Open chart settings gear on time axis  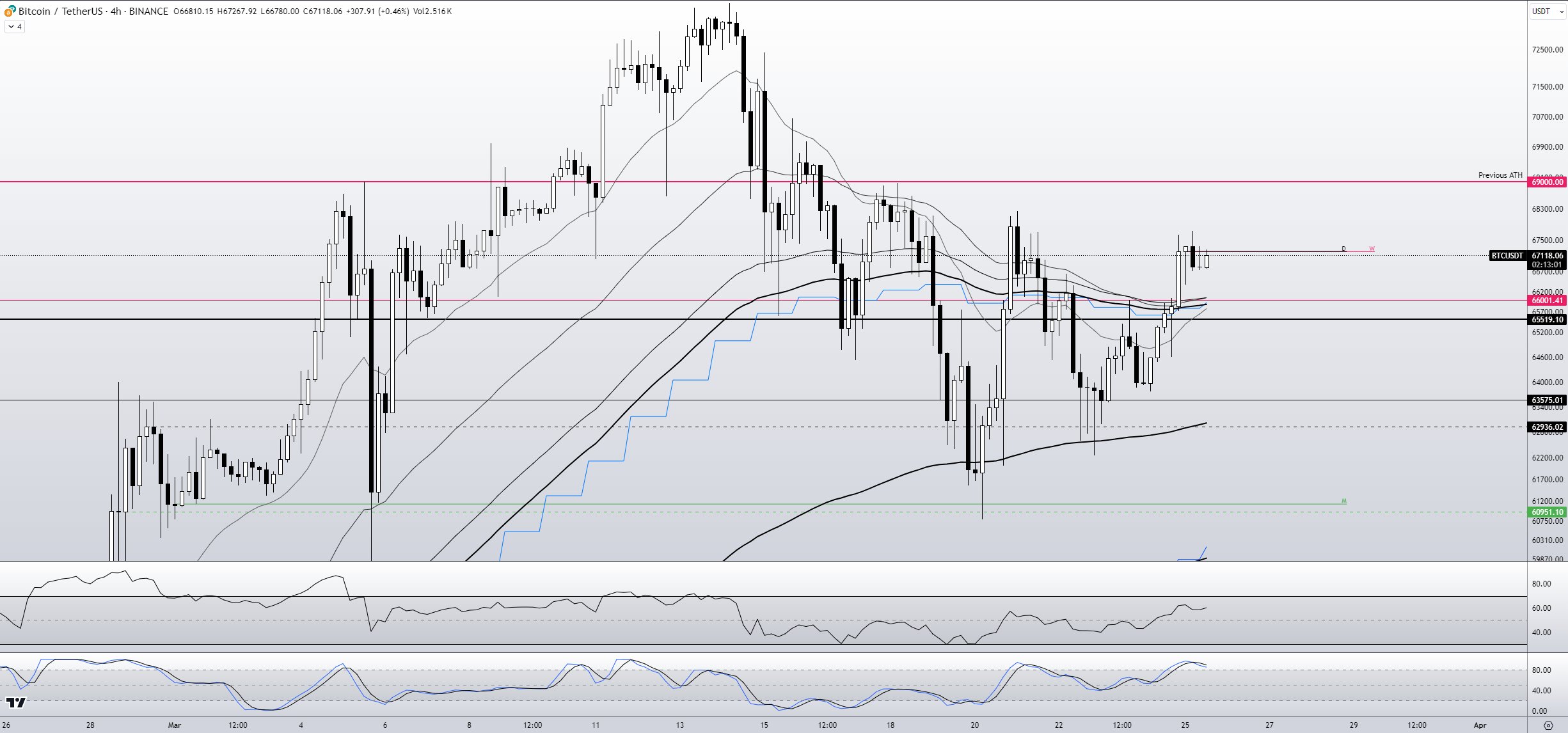[x=1548, y=725]
